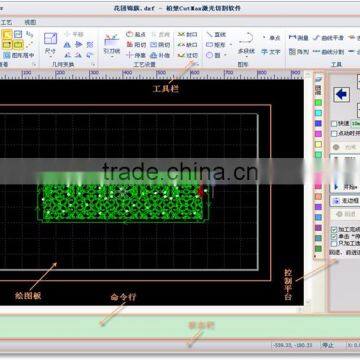
Task: Click the 曲线分割 curve split tool
Action: [328, 52]
